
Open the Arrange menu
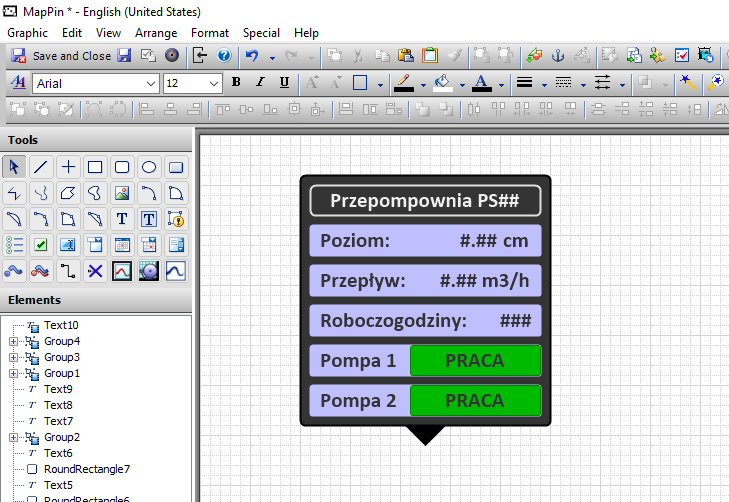pyautogui.click(x=156, y=33)
